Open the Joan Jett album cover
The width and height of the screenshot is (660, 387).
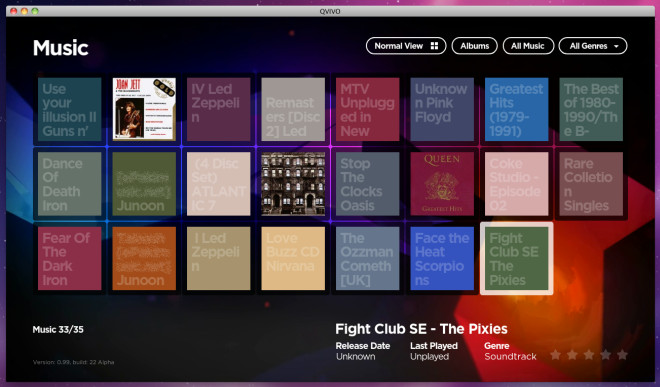click(144, 109)
